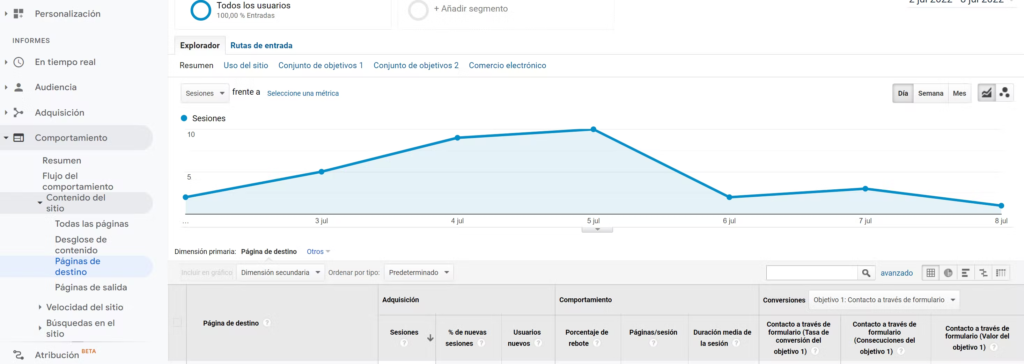
Task: Open the Sesiones metric dropdown
Action: tap(204, 93)
